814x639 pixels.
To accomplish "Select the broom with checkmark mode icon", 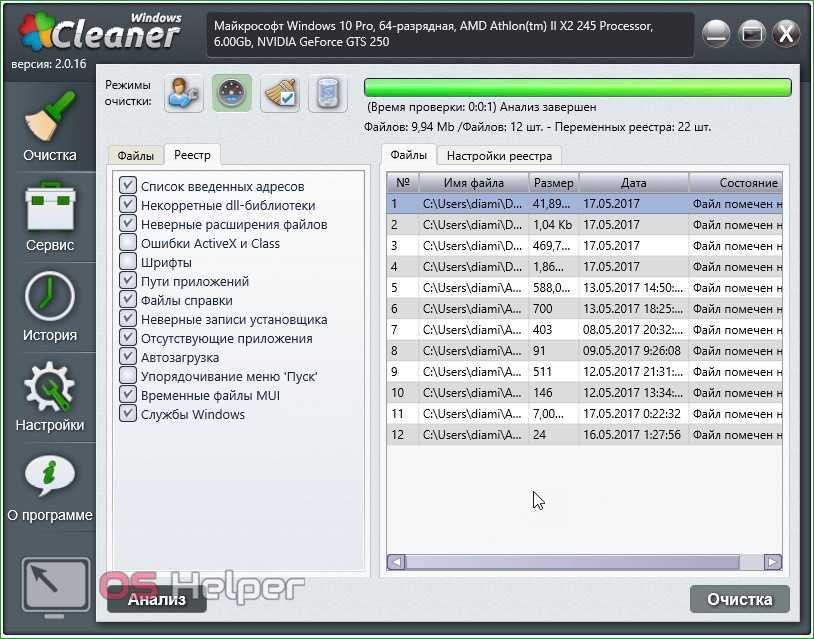I will pyautogui.click(x=280, y=93).
